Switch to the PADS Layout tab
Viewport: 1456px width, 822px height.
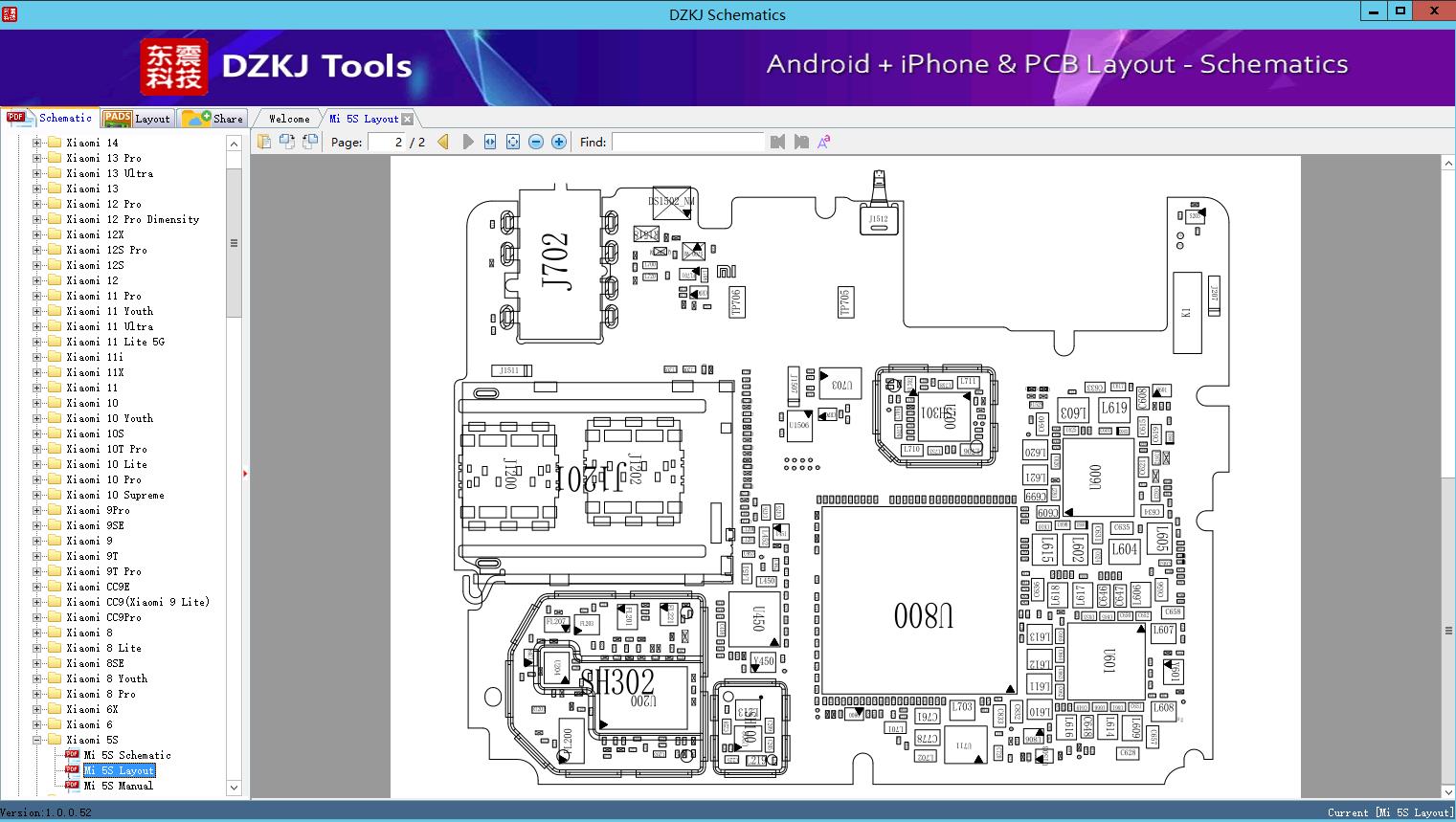pos(137,119)
